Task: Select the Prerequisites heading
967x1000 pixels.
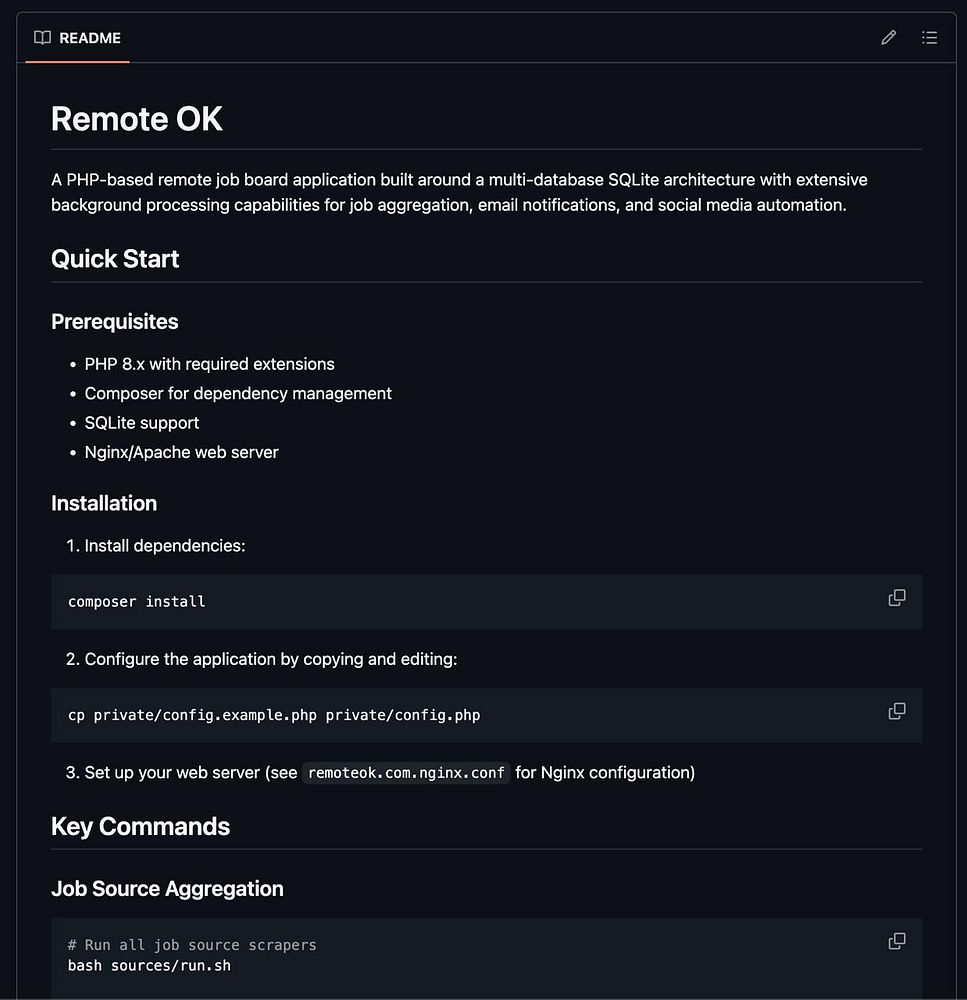Action: pyautogui.click(x=114, y=322)
